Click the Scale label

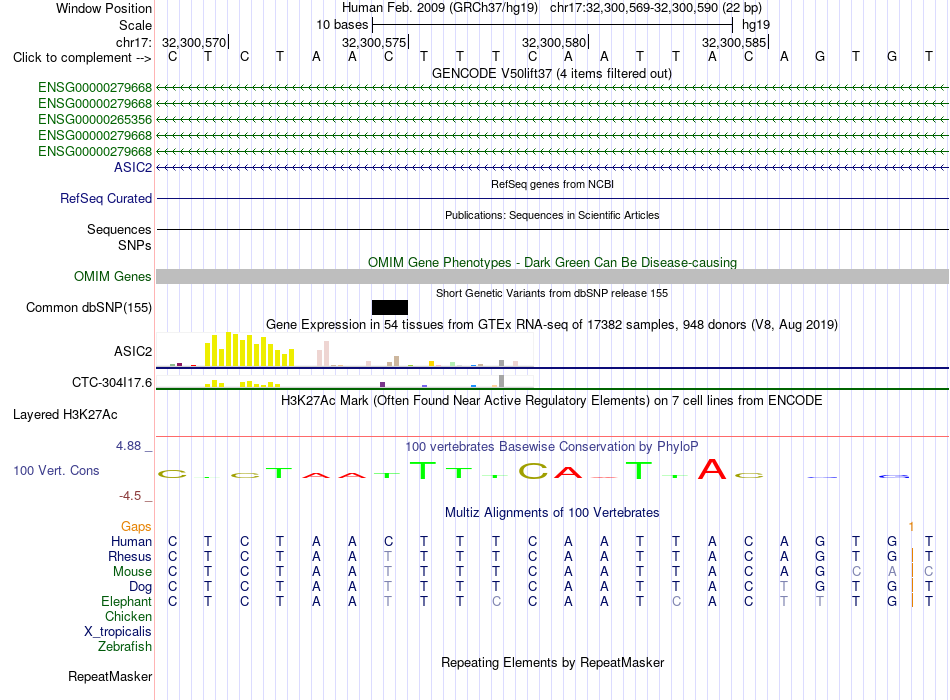[135, 25]
